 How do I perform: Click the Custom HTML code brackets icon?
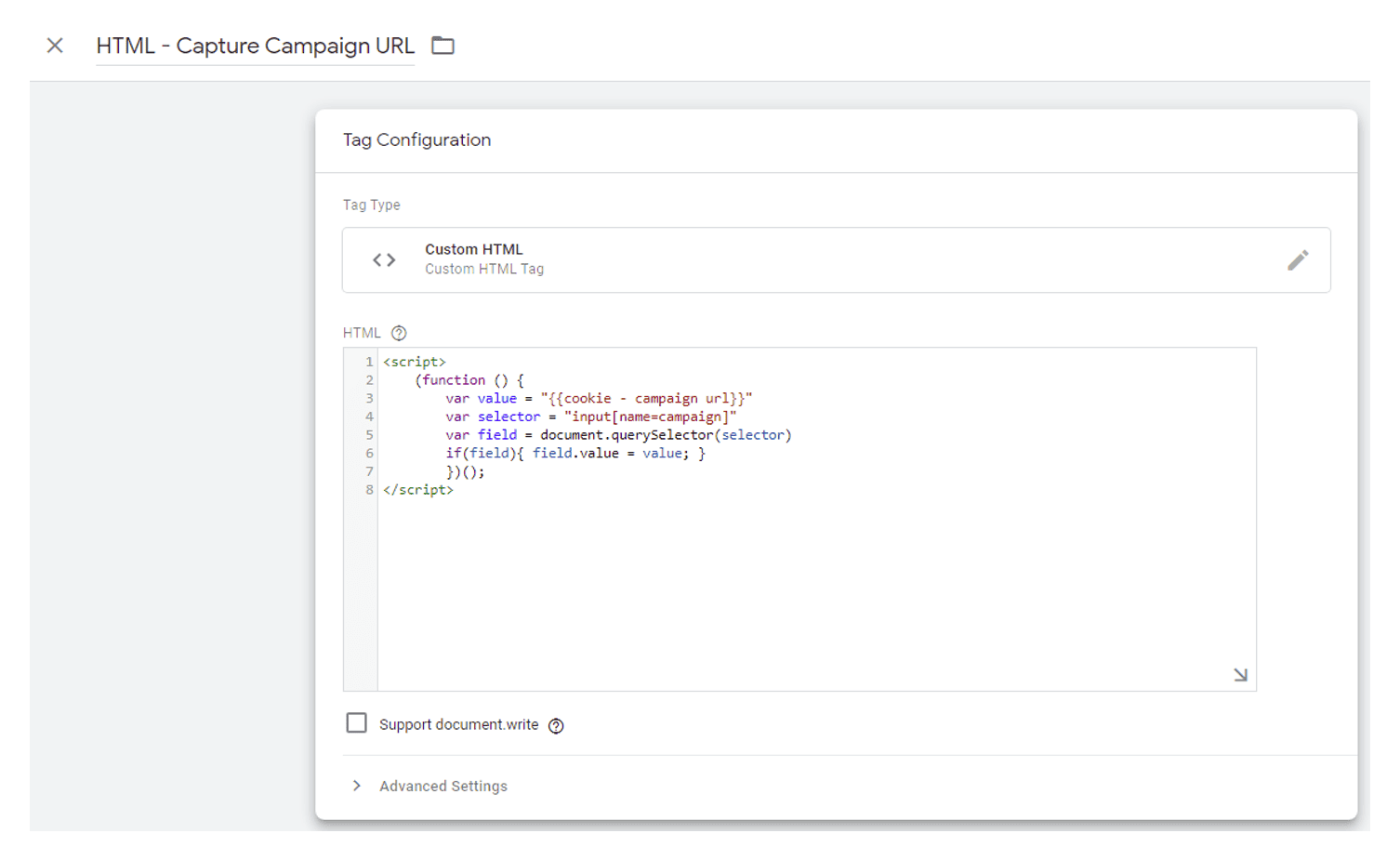click(384, 260)
